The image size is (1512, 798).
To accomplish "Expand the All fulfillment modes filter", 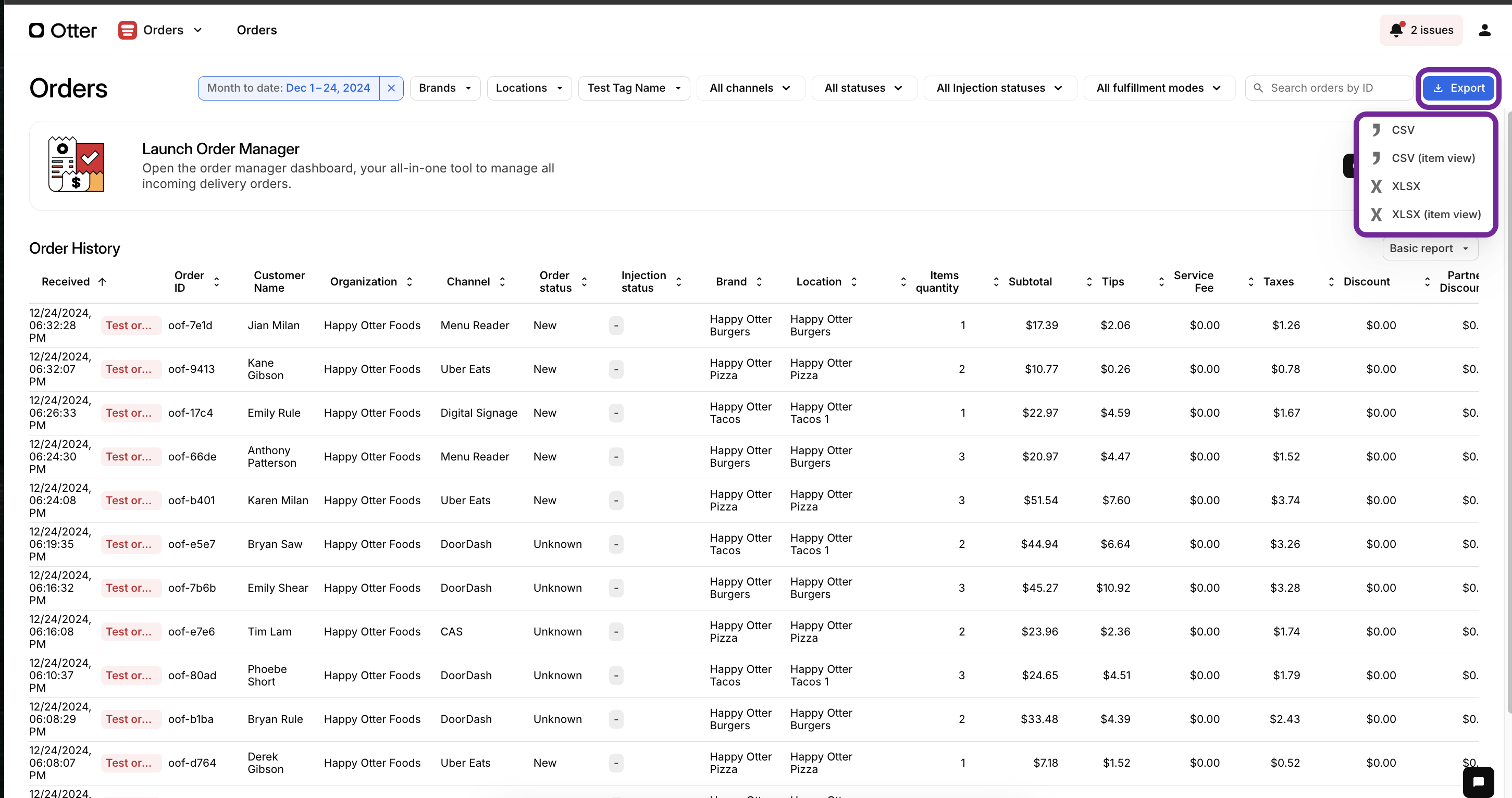I will (x=1159, y=88).
